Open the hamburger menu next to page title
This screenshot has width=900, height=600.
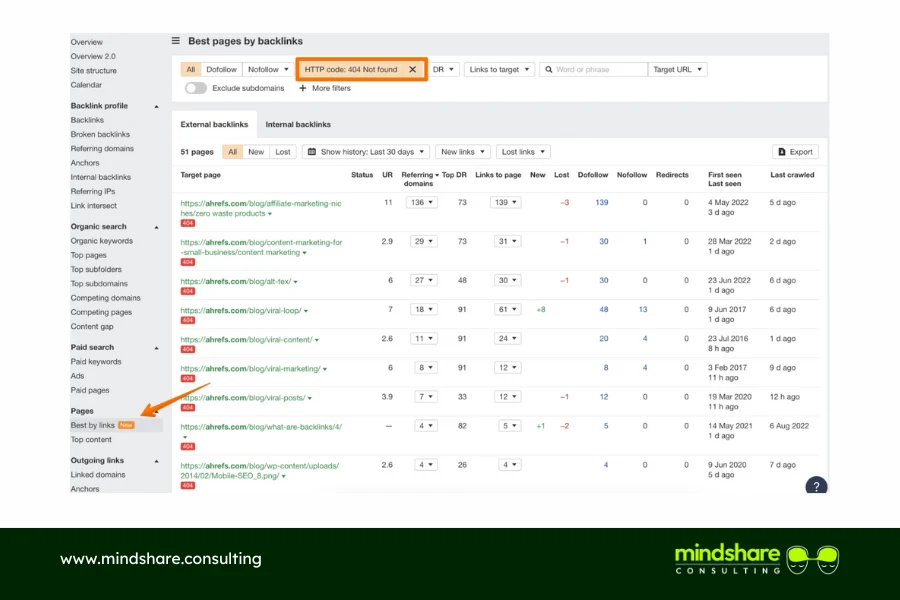point(176,41)
